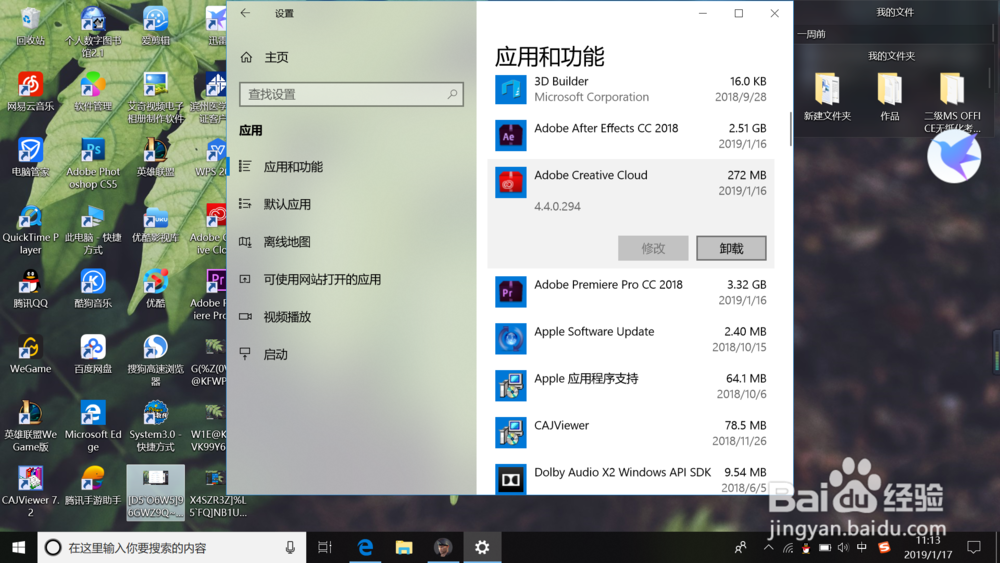Select the Microsoft Edge desktop icon
Viewport: 1000px width, 563px height.
[x=93, y=426]
